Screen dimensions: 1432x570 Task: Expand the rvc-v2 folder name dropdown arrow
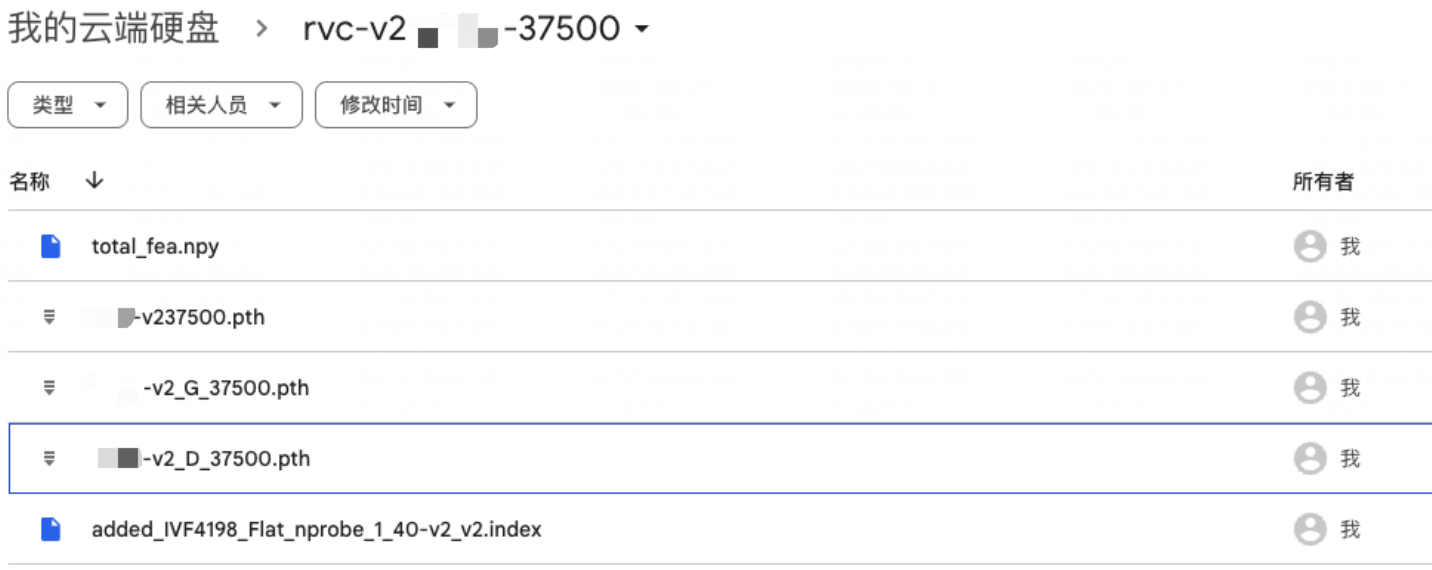click(641, 30)
